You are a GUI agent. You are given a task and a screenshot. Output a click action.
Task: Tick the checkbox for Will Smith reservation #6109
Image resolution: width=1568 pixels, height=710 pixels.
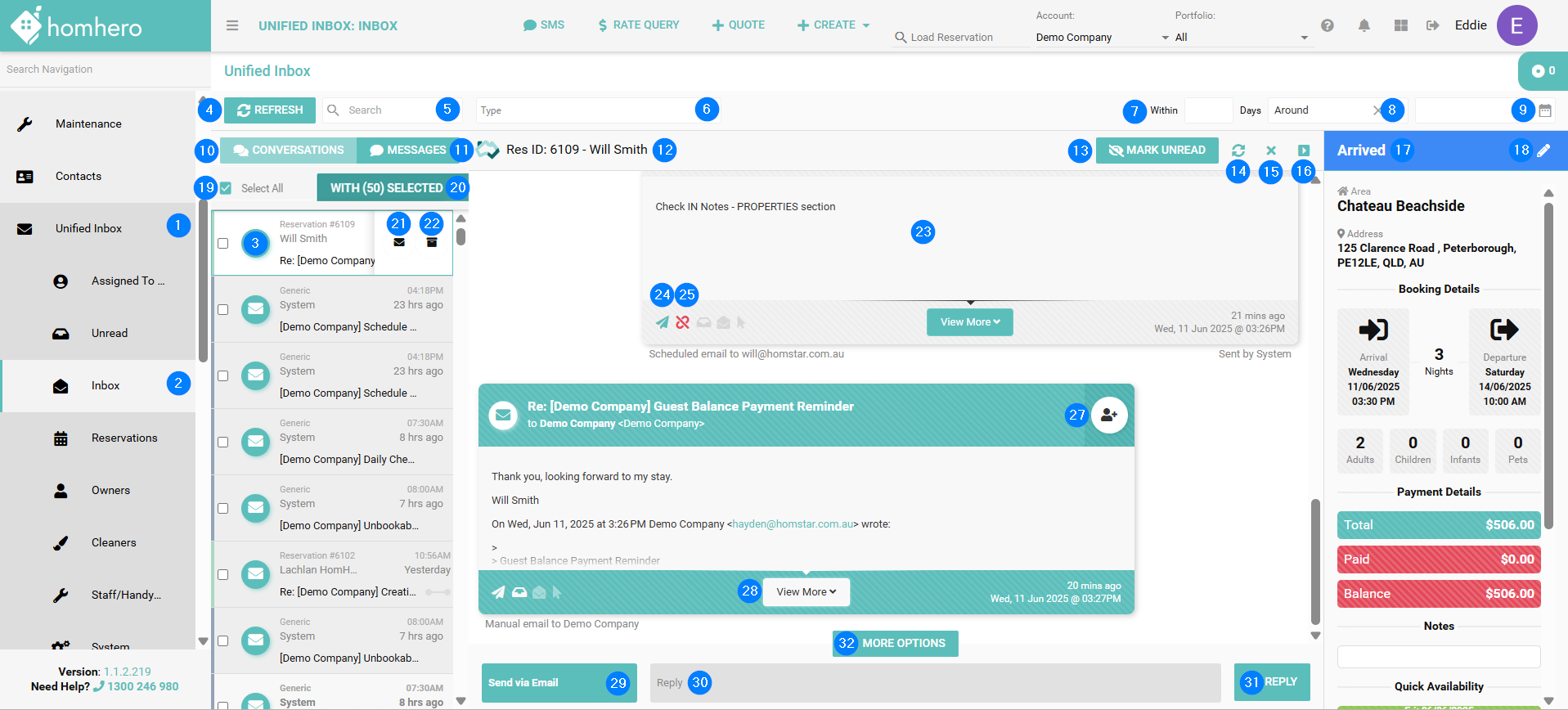click(222, 243)
